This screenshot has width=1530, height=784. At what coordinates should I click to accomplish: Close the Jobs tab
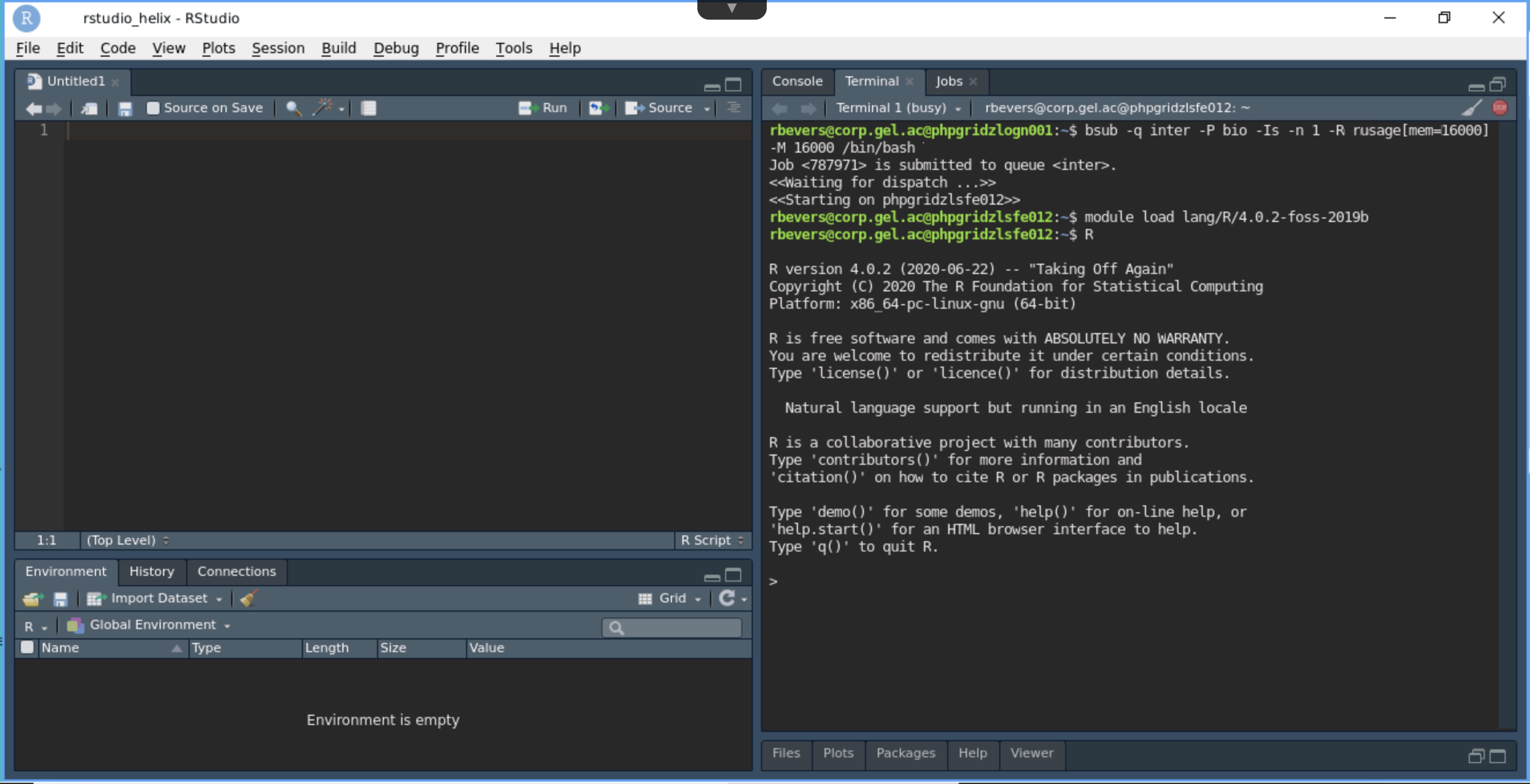[x=973, y=82]
